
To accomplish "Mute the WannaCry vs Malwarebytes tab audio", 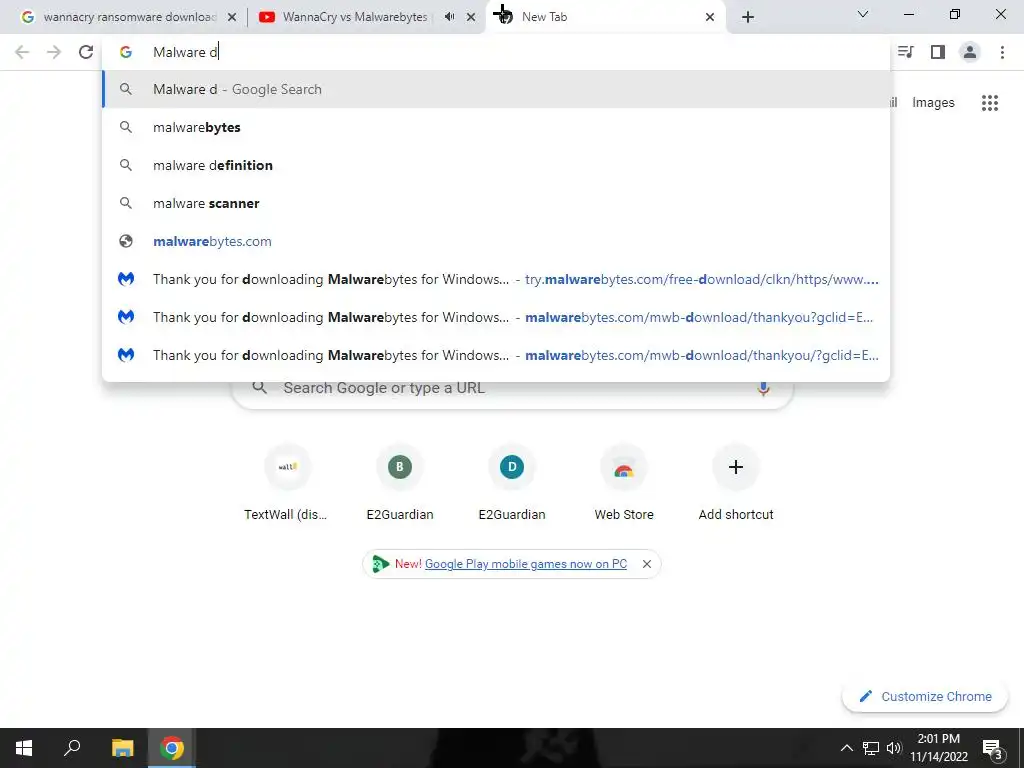I will tap(449, 17).
